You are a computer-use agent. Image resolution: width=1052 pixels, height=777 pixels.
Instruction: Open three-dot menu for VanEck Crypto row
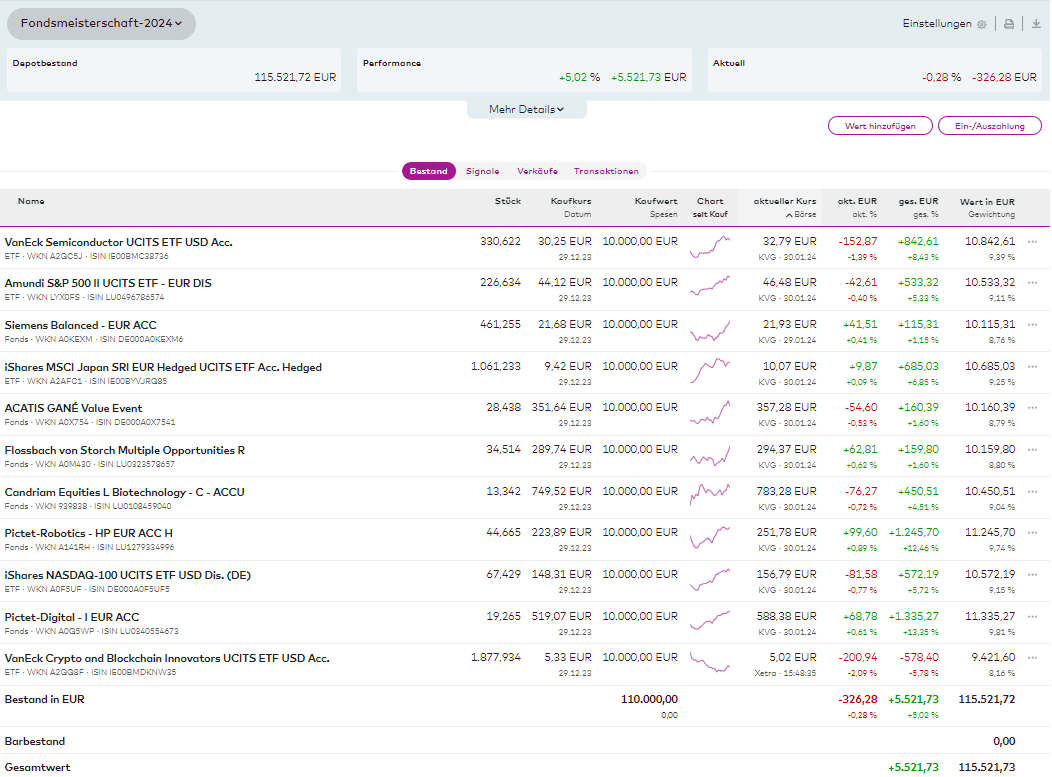tap(1032, 658)
